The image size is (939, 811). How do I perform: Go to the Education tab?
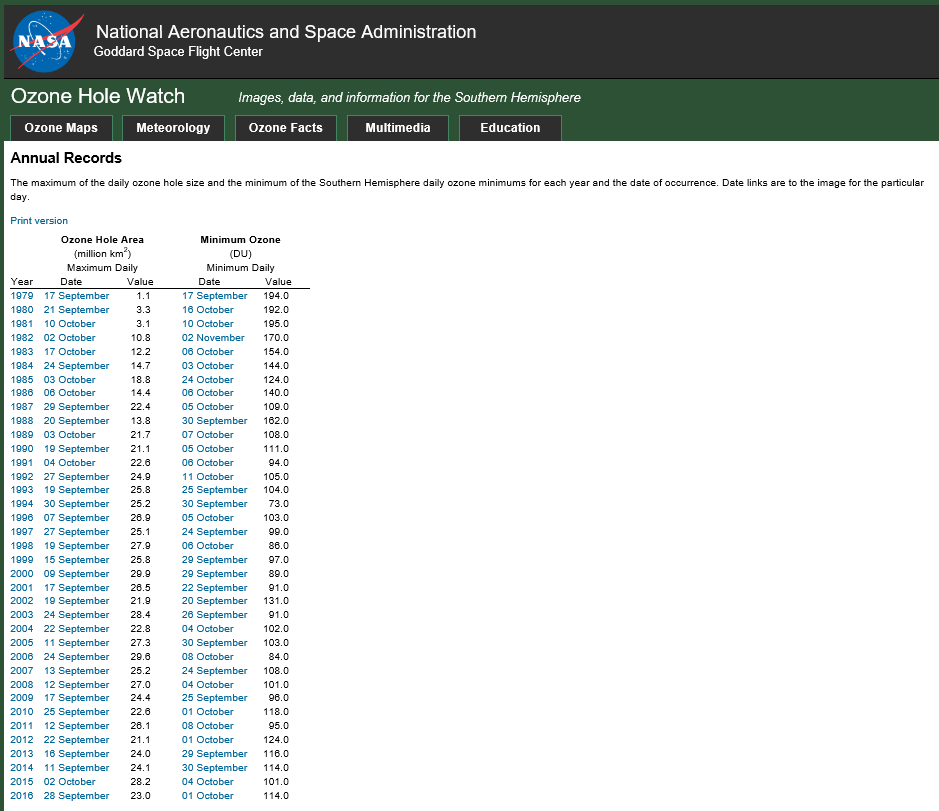510,128
